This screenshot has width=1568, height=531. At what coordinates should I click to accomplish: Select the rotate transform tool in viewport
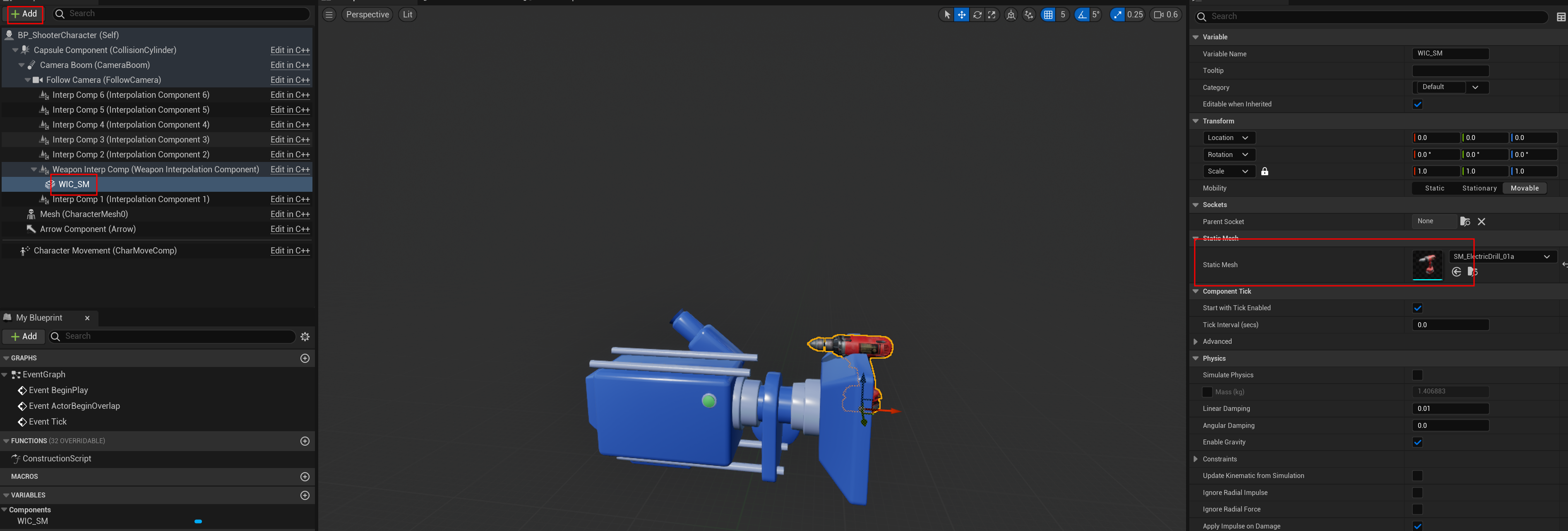(977, 14)
